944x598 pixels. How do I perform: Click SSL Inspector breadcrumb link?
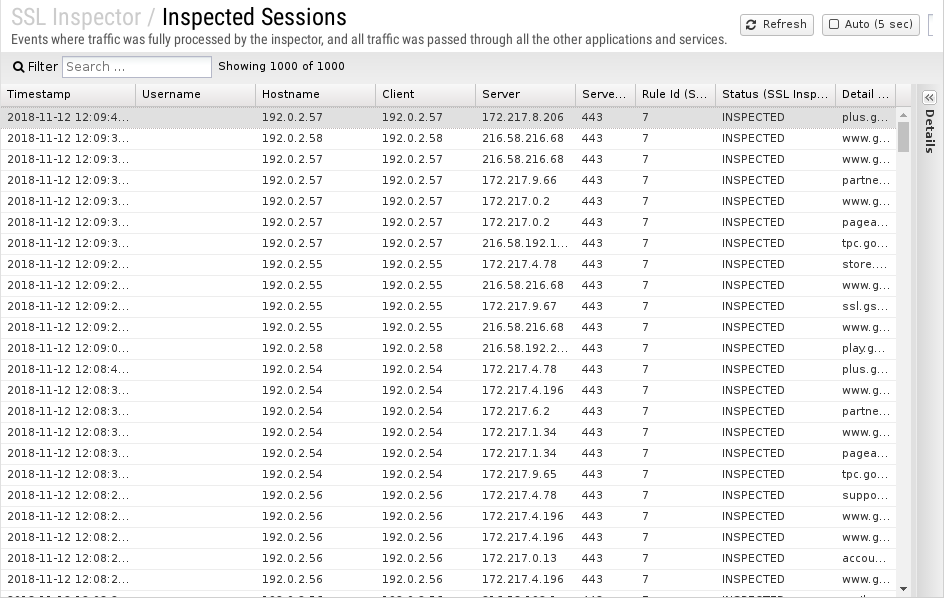tap(76, 17)
